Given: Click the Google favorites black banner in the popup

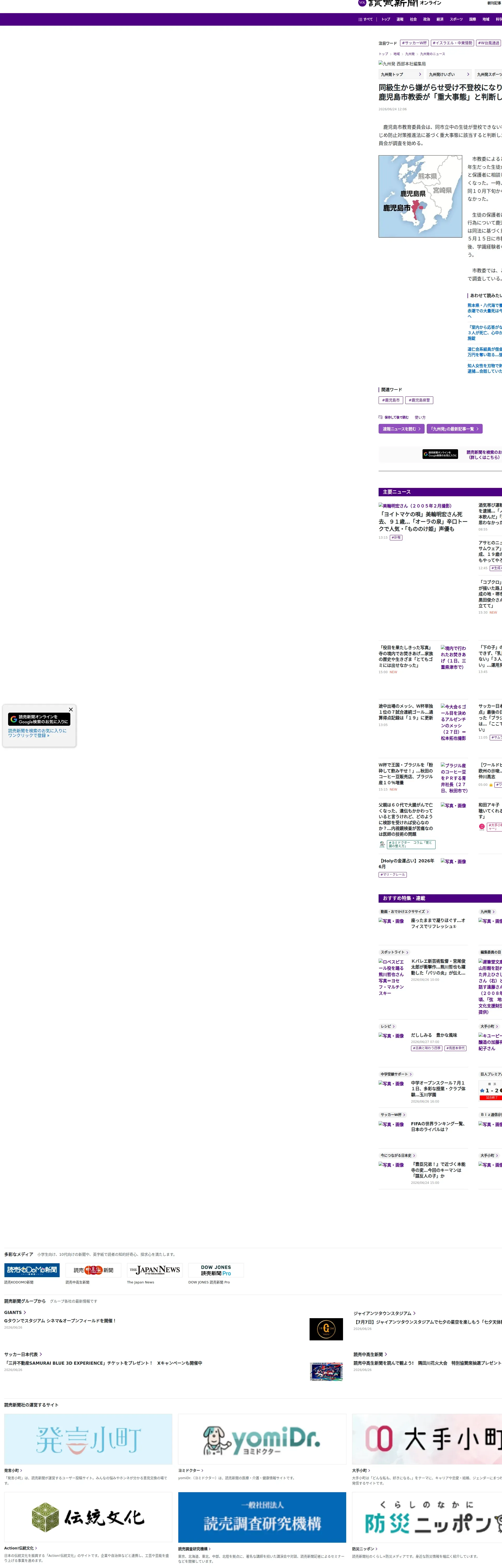Looking at the screenshot, I should [39, 719].
